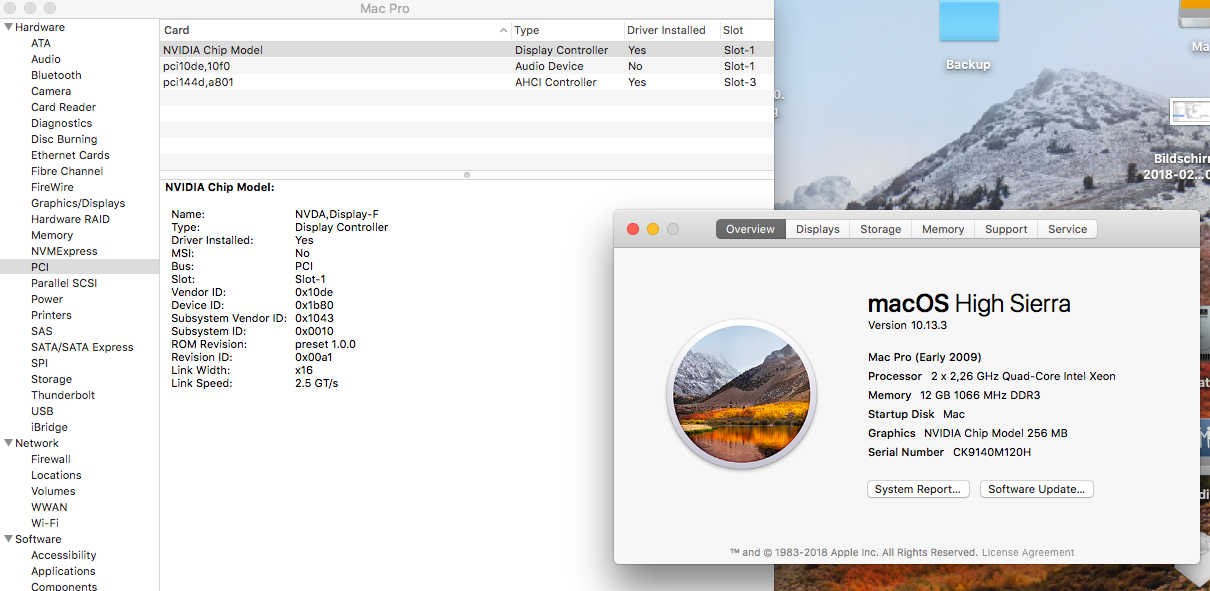Select SATA/SATA Express in the sidebar
Image resolution: width=1210 pixels, height=591 pixels.
[x=80, y=347]
